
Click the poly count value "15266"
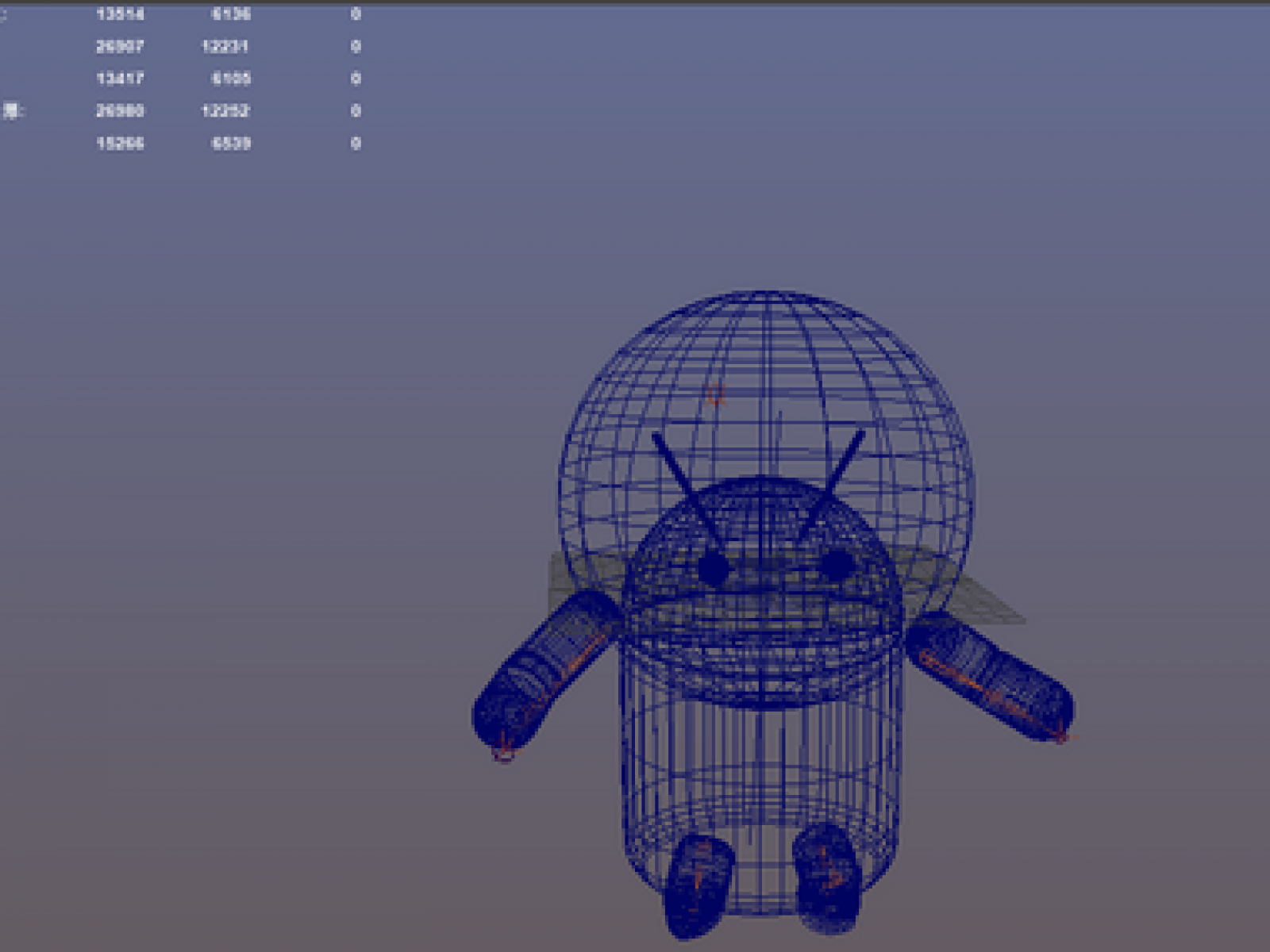pos(120,144)
